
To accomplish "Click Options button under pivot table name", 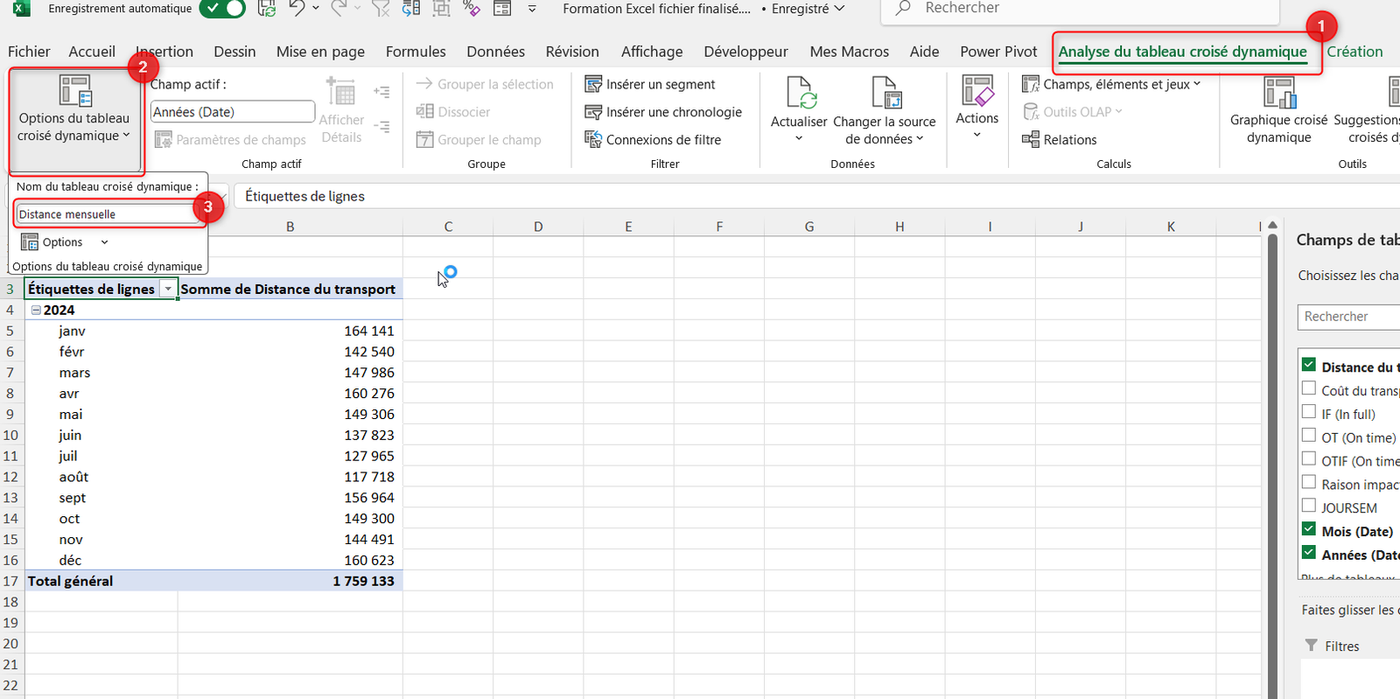I will tap(55, 242).
